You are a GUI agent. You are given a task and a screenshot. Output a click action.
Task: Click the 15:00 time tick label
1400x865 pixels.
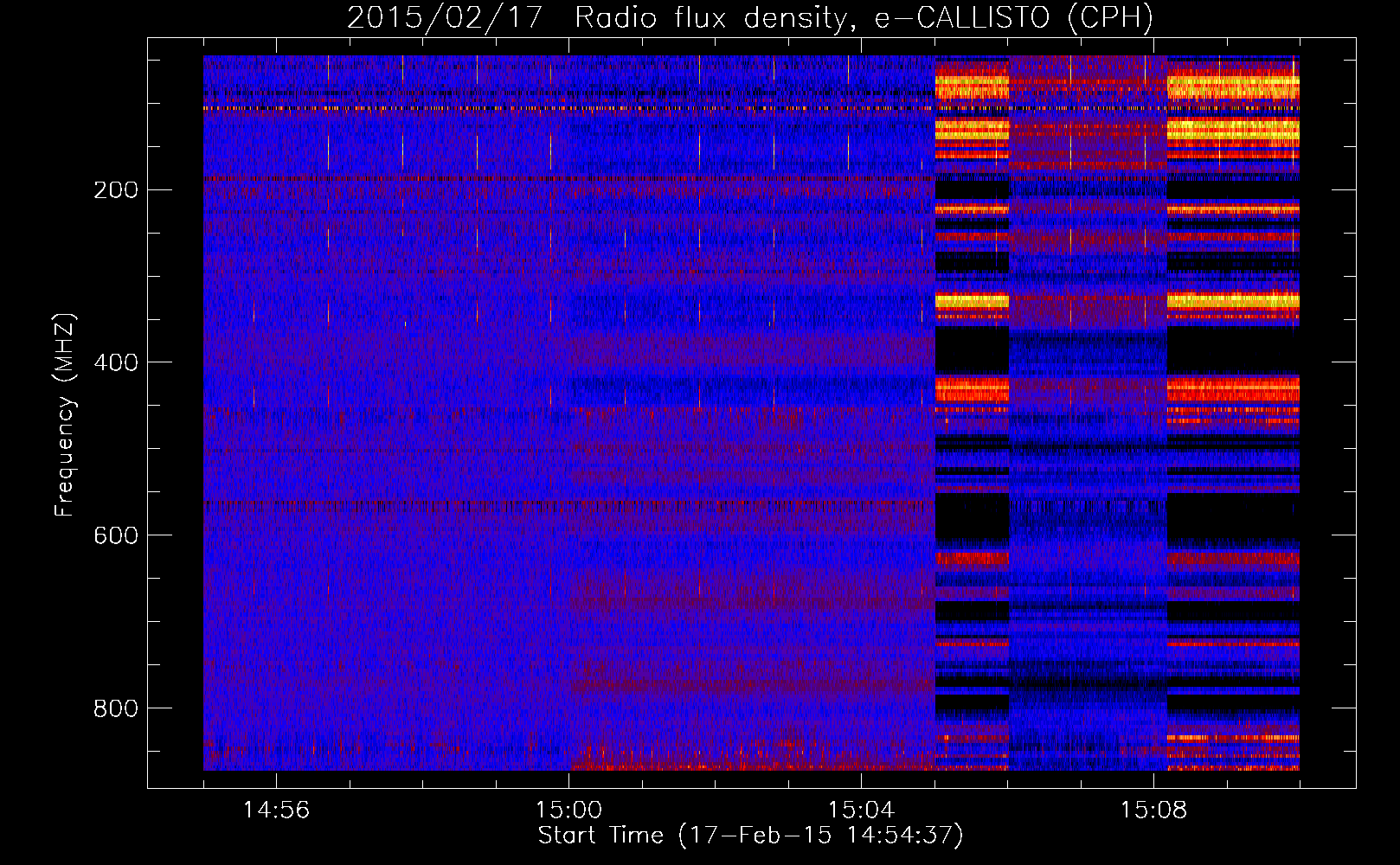click(x=568, y=811)
